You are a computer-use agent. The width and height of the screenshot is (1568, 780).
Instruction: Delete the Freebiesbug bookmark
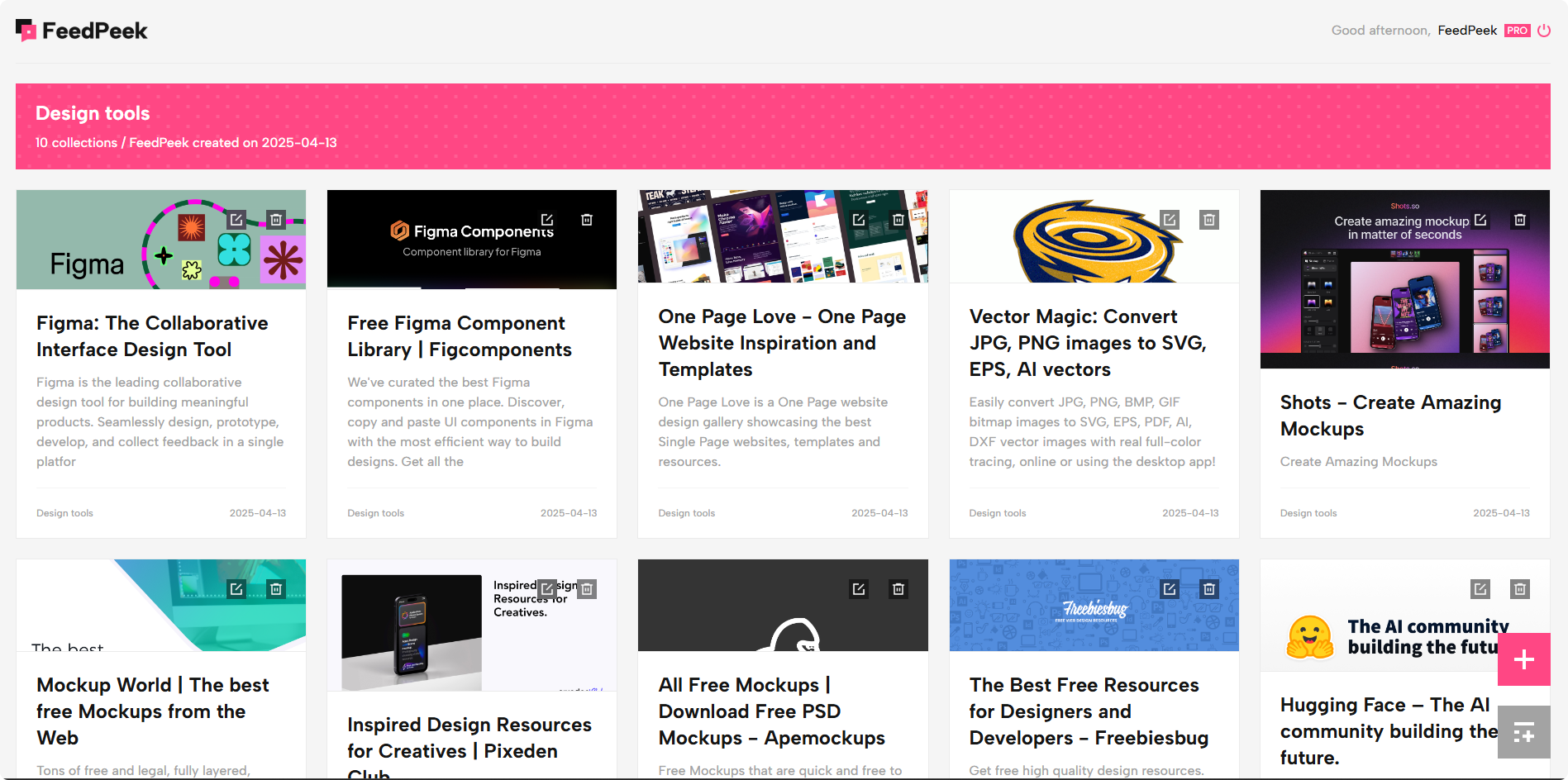[x=1208, y=589]
